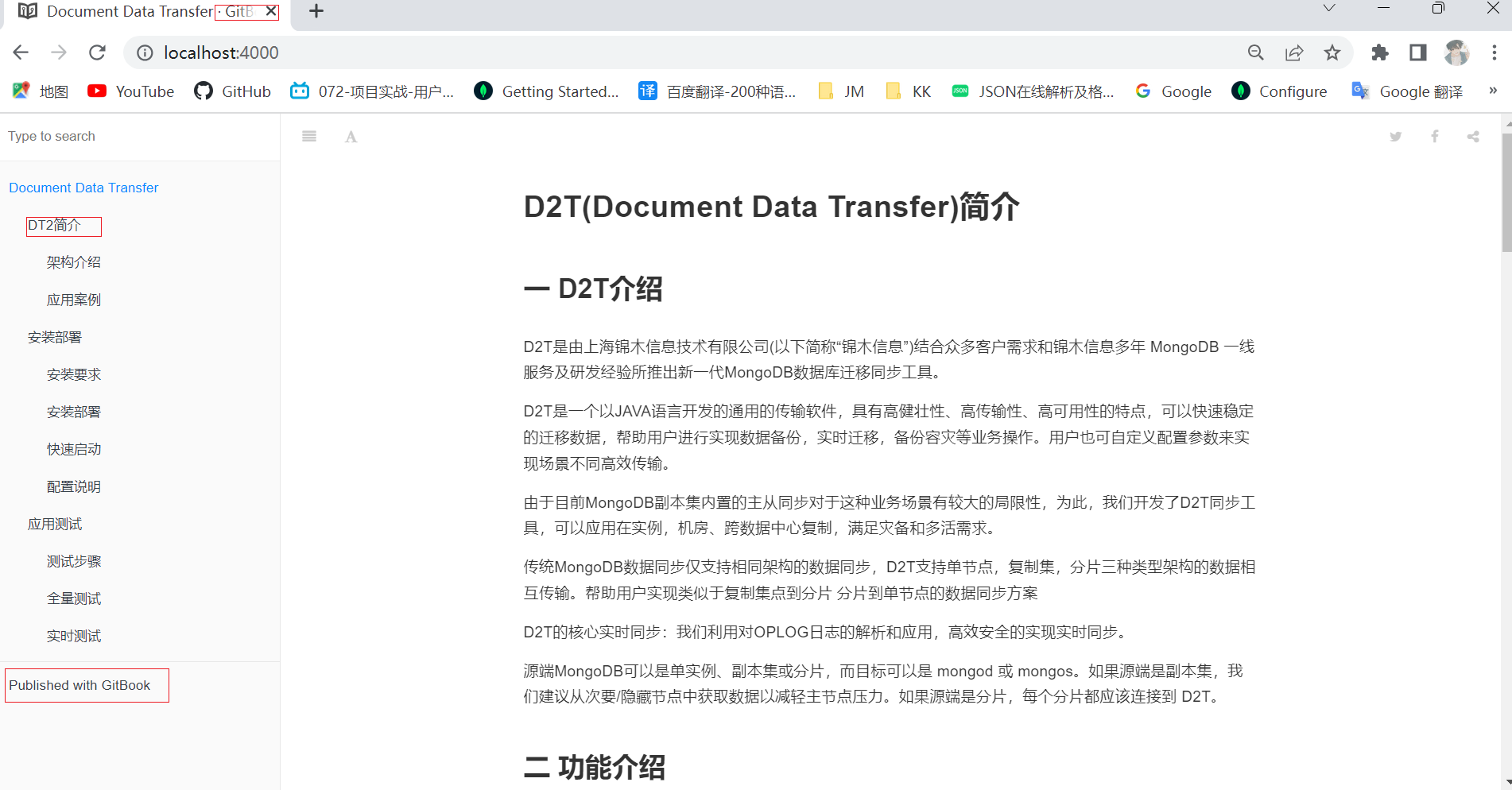This screenshot has width=1512, height=790.
Task: Click the Type to search field
Action: click(140, 137)
